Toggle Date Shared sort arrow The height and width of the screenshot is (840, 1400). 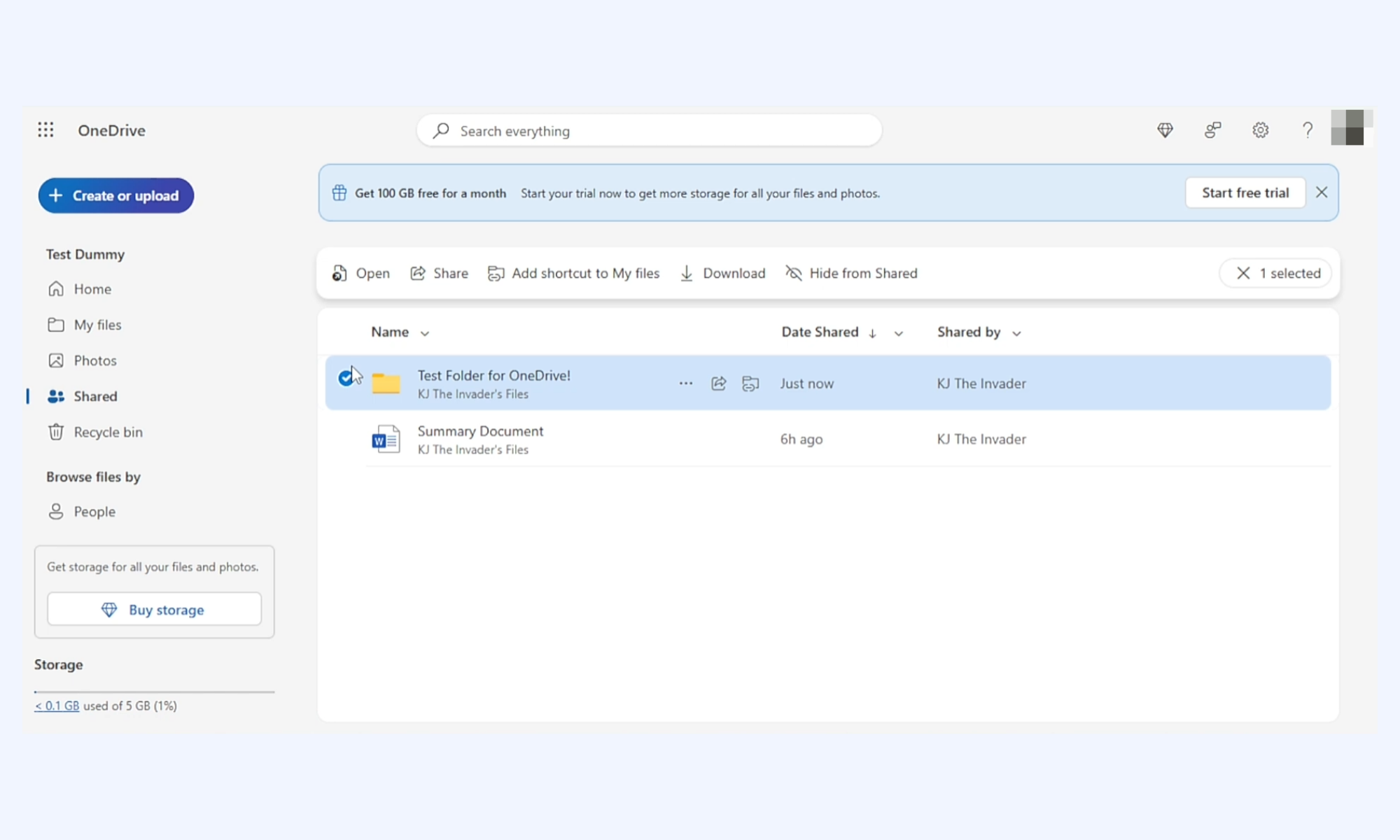click(x=872, y=333)
